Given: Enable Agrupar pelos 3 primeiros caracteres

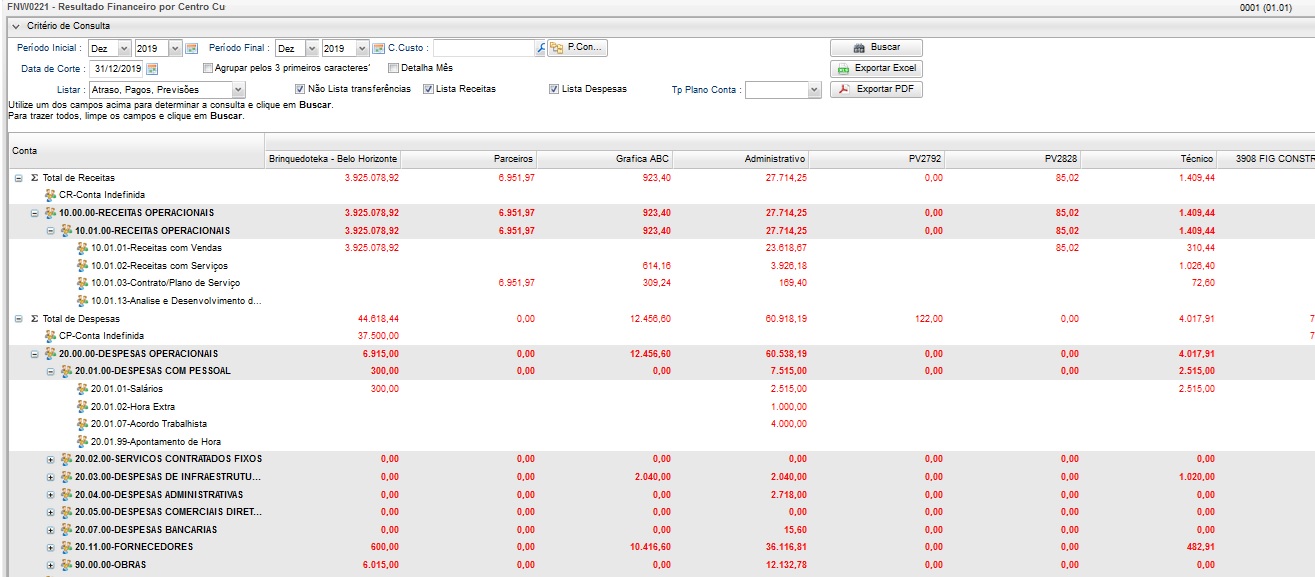Looking at the screenshot, I should pos(208,69).
